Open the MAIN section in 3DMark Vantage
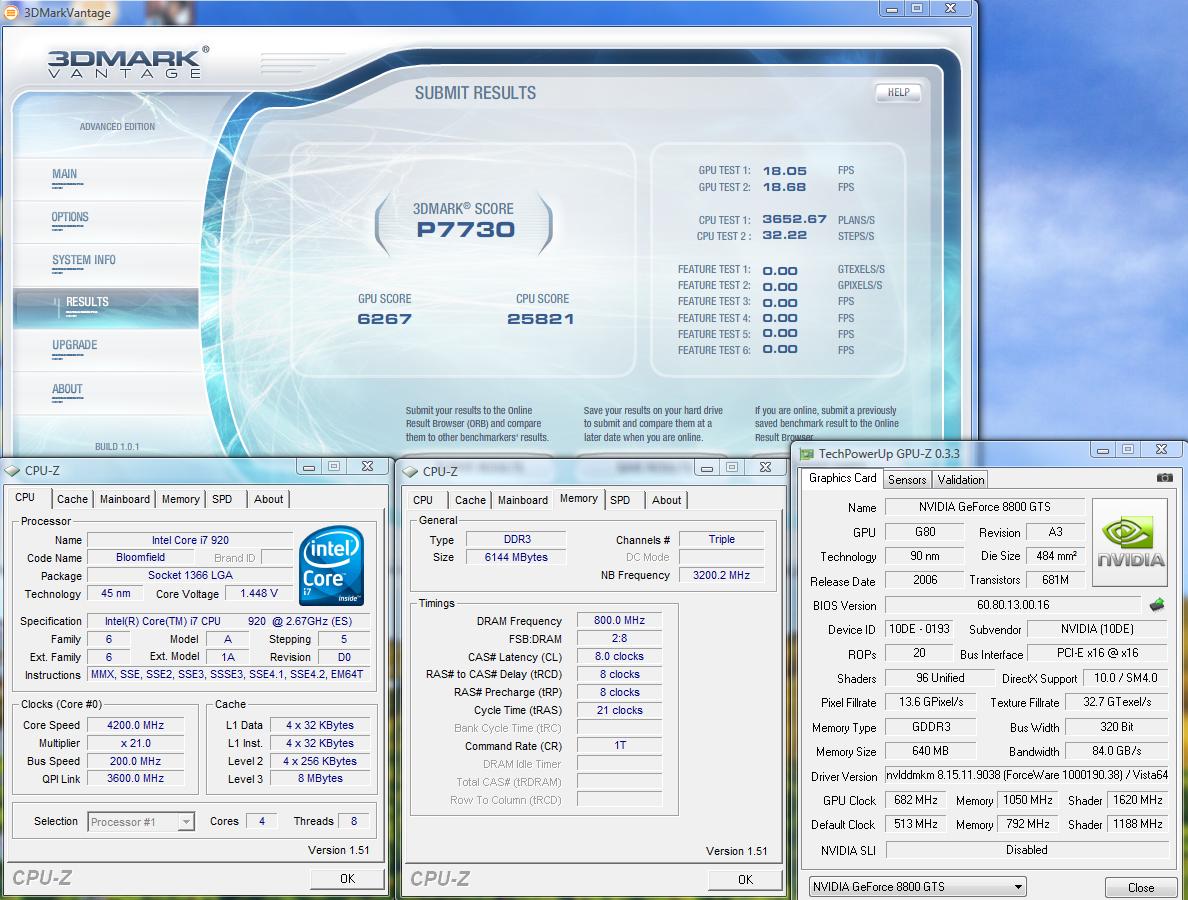 coord(64,174)
